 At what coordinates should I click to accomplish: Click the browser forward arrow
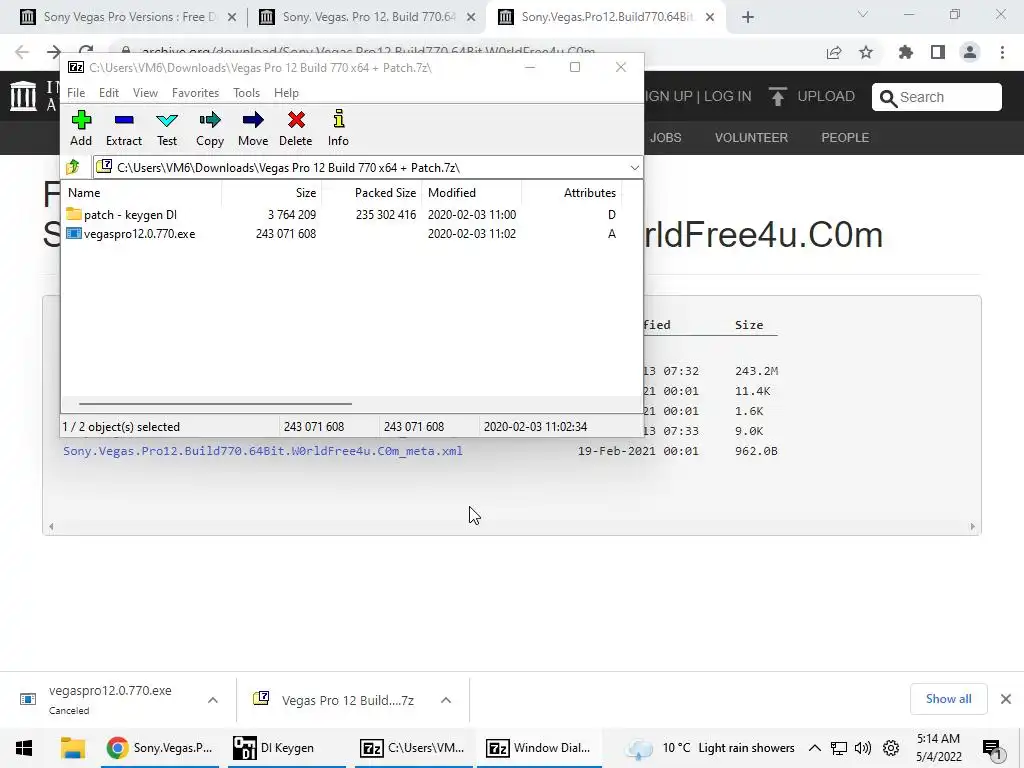(x=54, y=52)
